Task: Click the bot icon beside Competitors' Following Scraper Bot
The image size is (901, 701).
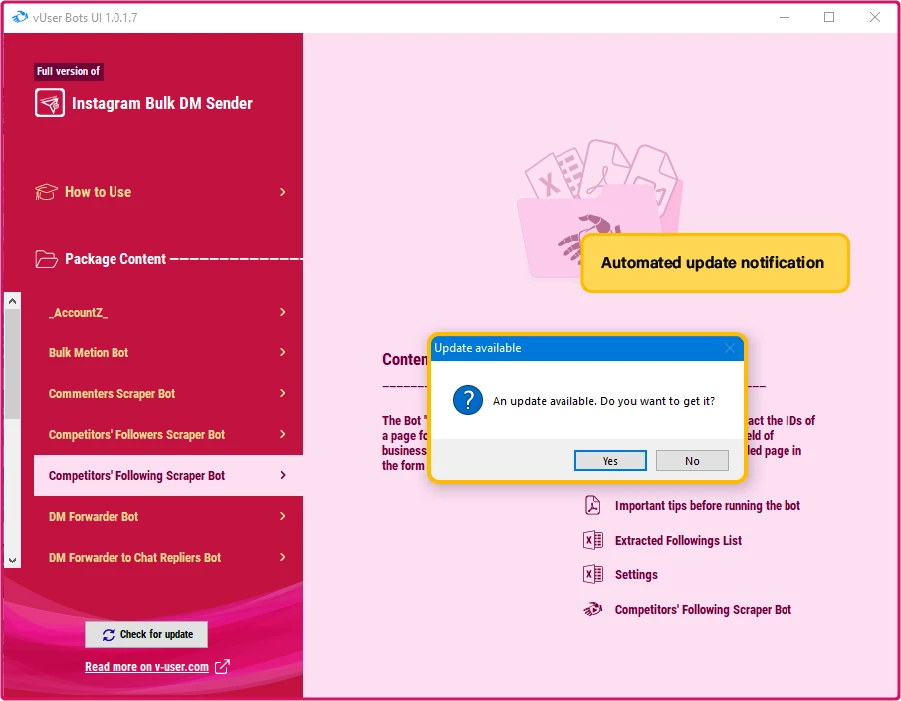Action: pos(592,609)
